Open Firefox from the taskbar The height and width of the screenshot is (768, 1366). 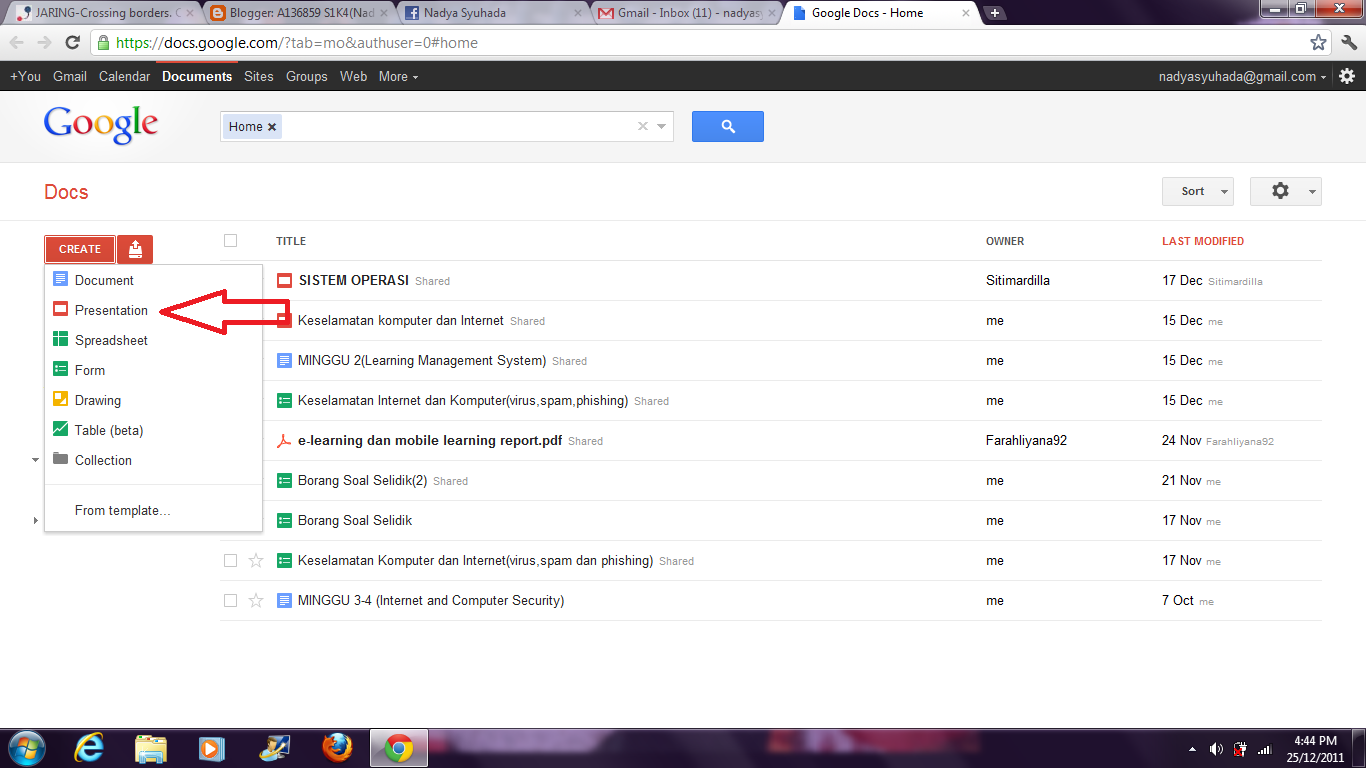337,748
